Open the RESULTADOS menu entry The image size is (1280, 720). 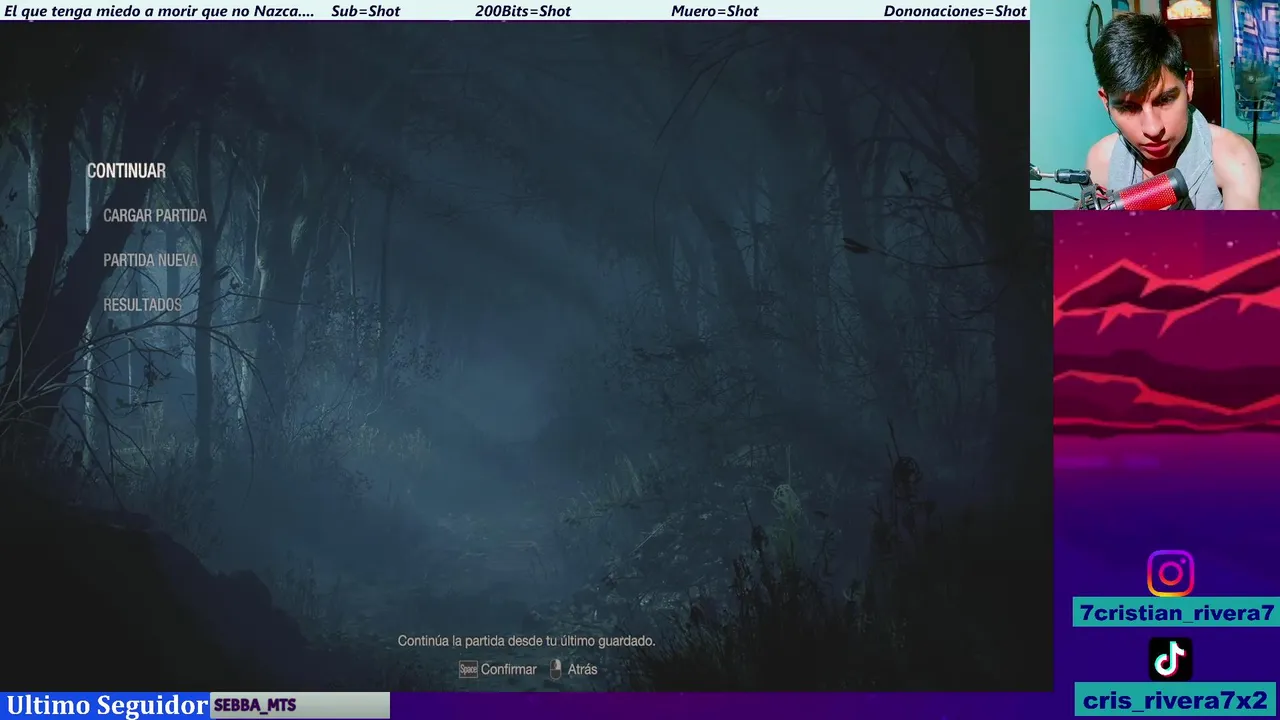[143, 305]
